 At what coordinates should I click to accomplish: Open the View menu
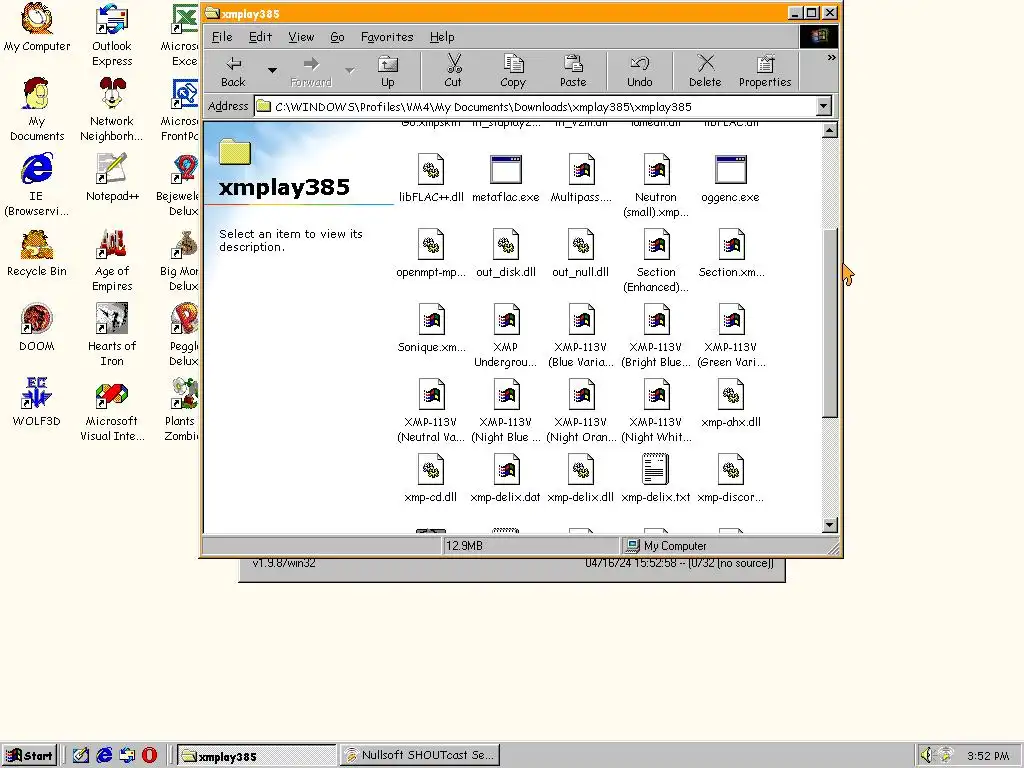301,37
